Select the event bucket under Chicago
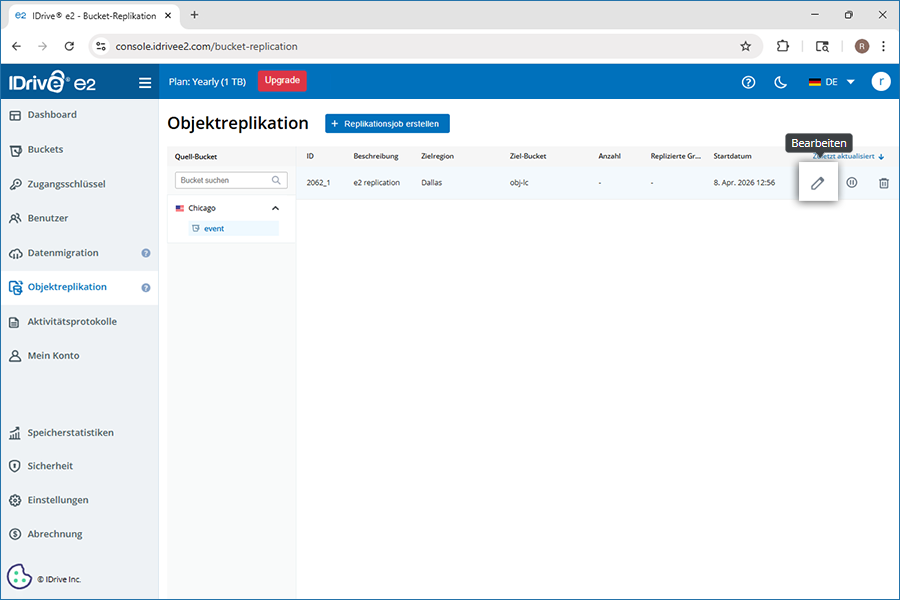This screenshot has width=900, height=600. point(213,229)
